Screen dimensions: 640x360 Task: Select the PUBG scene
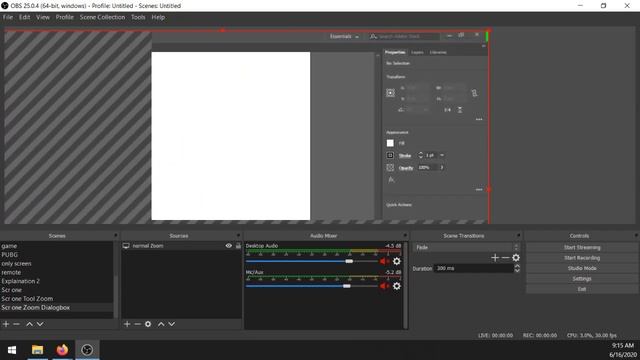point(57,255)
